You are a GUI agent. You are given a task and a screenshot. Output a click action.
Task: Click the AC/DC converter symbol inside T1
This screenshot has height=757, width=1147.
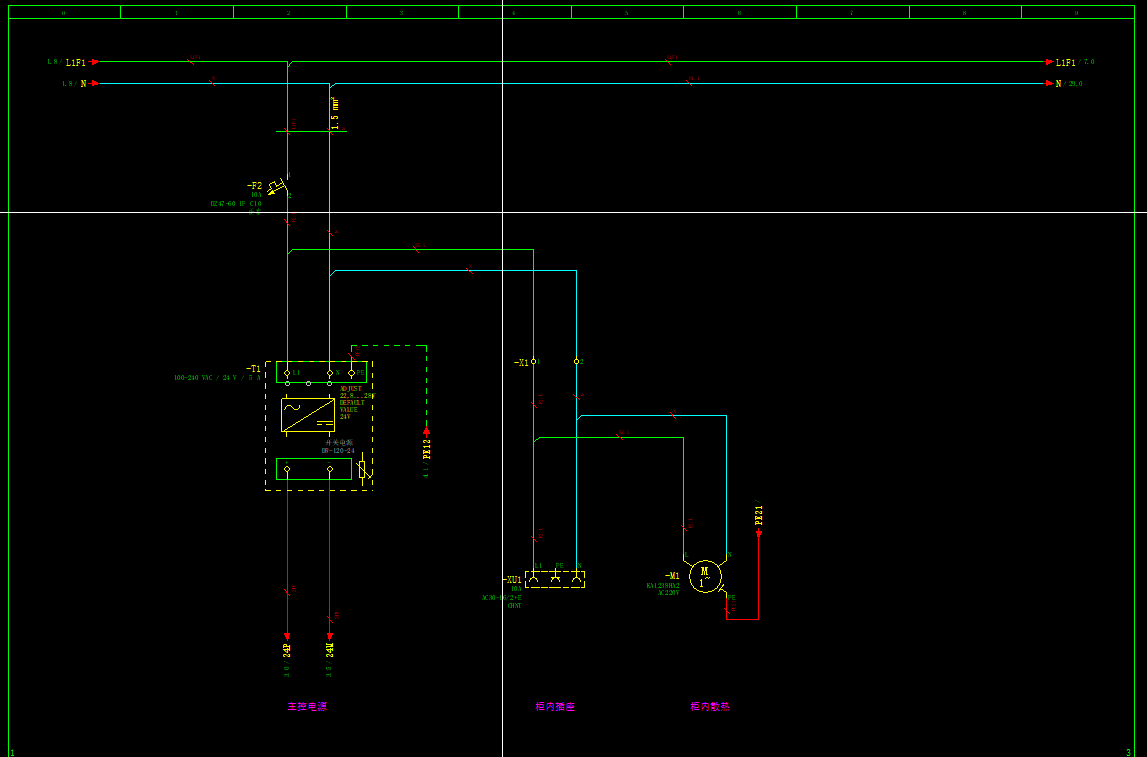click(308, 415)
